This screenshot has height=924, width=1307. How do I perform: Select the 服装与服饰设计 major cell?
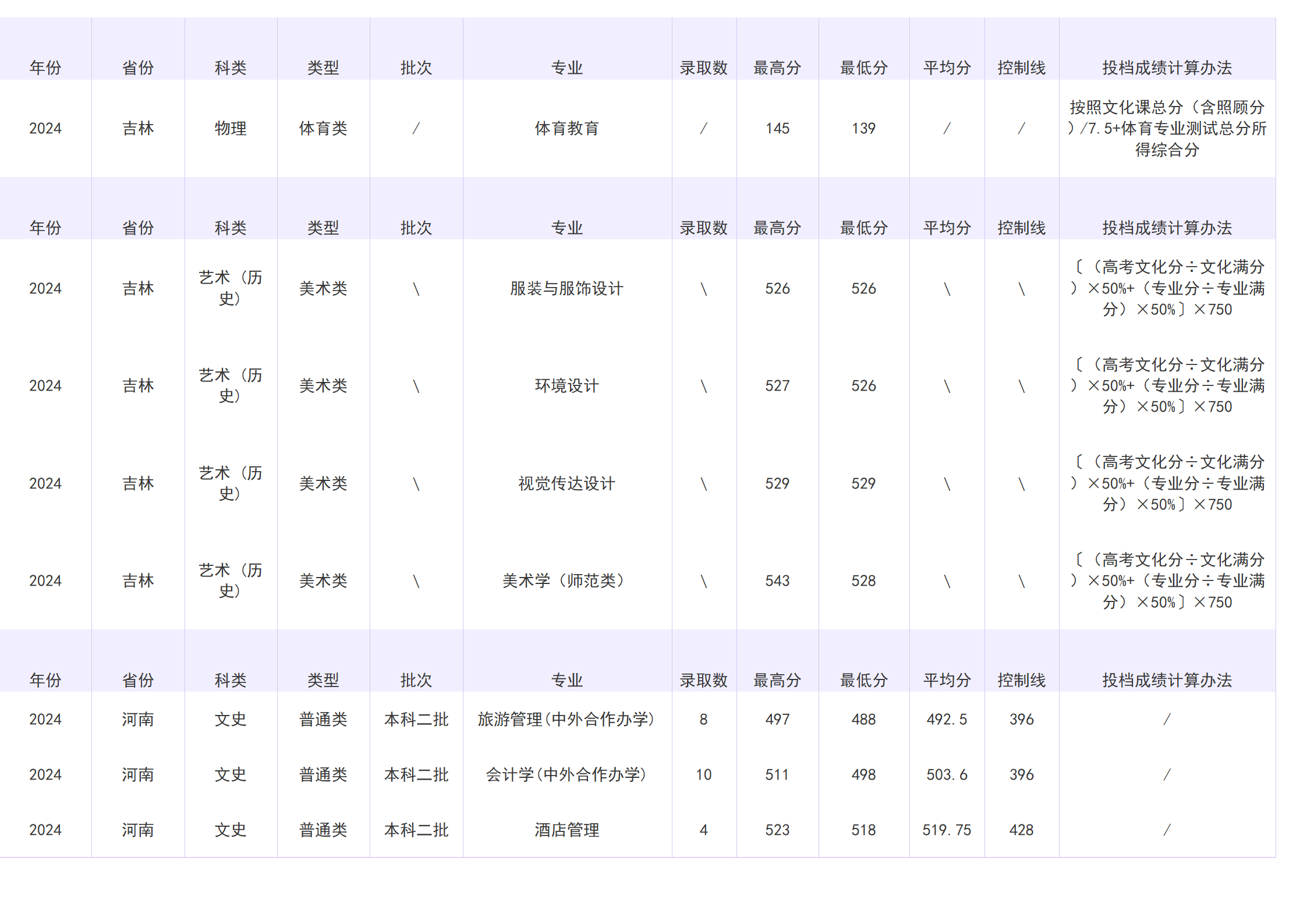568,288
